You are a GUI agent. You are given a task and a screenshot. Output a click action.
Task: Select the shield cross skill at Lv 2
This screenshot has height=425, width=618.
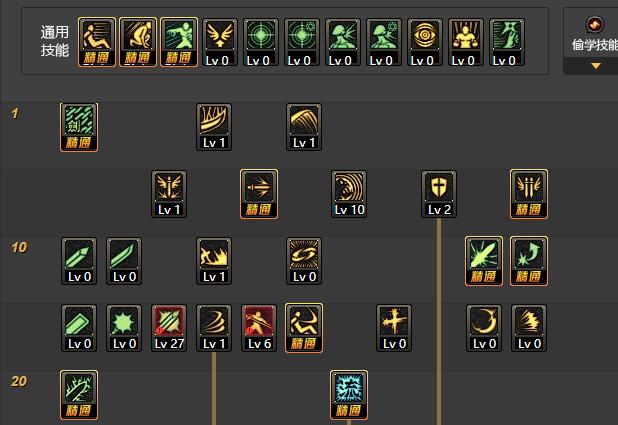(439, 194)
